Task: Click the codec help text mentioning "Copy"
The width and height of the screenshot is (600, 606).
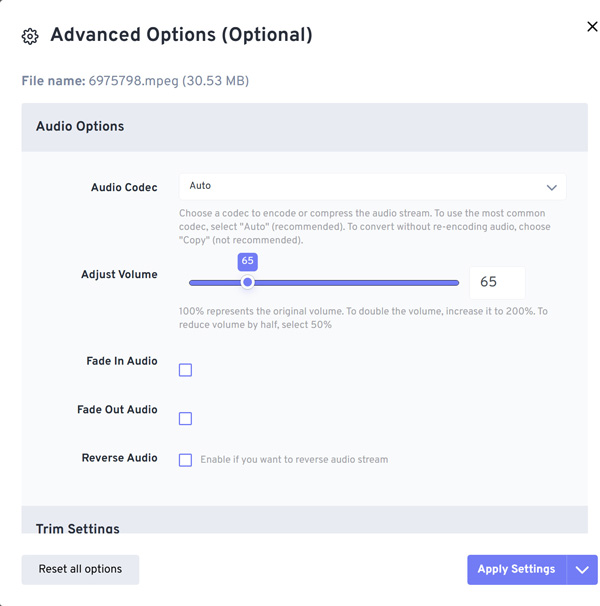Action: click(365, 226)
